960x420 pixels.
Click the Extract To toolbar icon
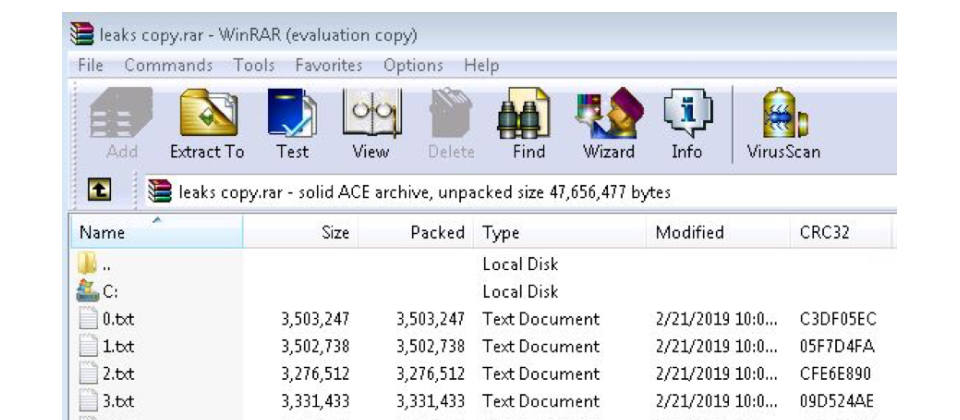(x=207, y=124)
